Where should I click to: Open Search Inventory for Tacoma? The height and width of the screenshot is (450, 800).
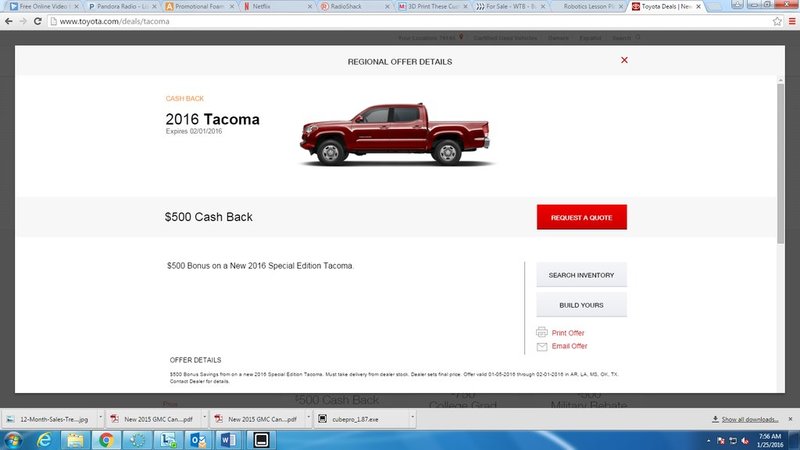[x=581, y=275]
